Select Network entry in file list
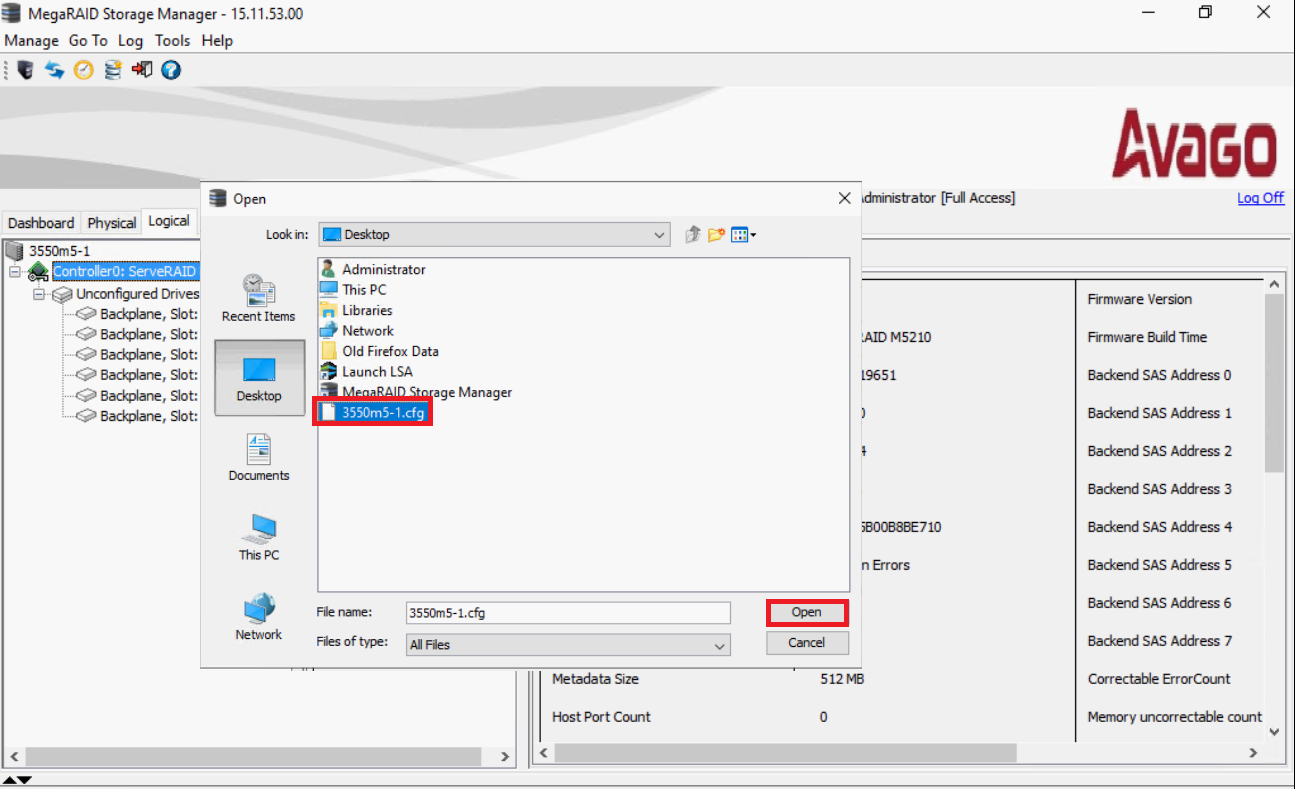 [x=357, y=330]
